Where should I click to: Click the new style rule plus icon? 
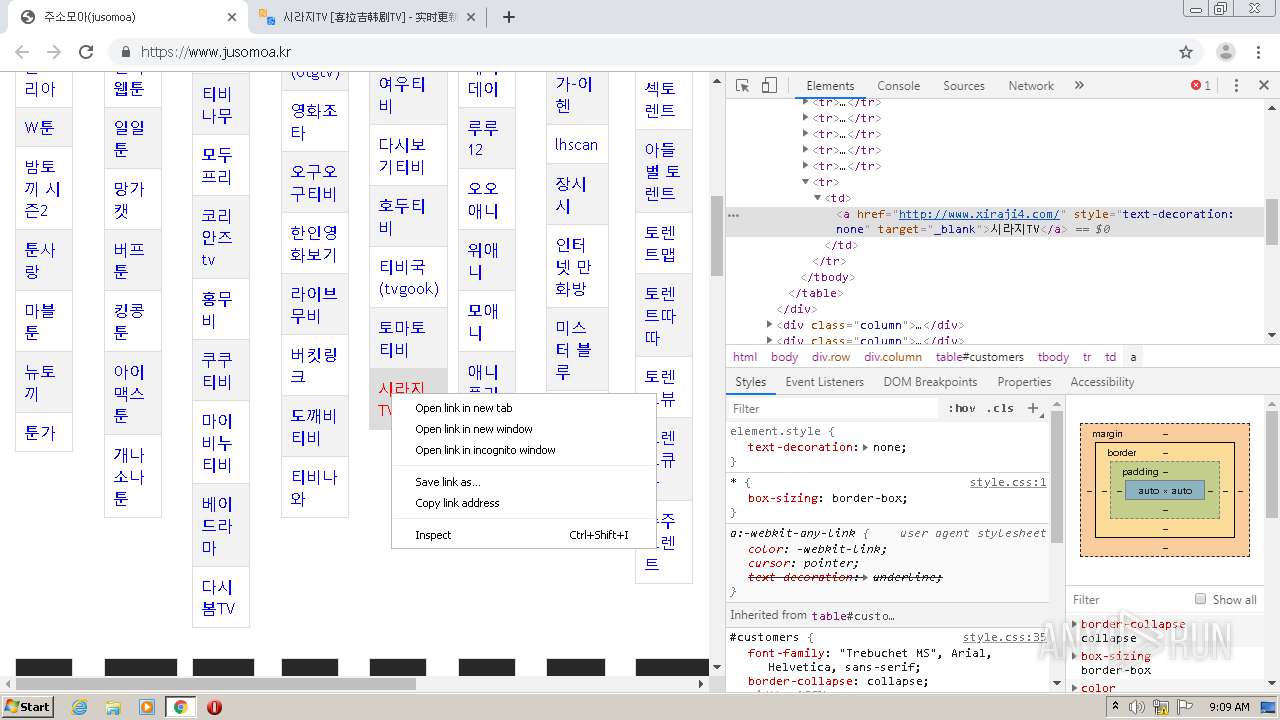point(1034,408)
